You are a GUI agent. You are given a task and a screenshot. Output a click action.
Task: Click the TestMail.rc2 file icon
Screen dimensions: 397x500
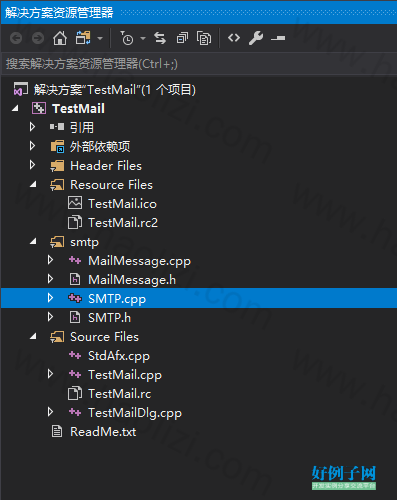(75, 222)
